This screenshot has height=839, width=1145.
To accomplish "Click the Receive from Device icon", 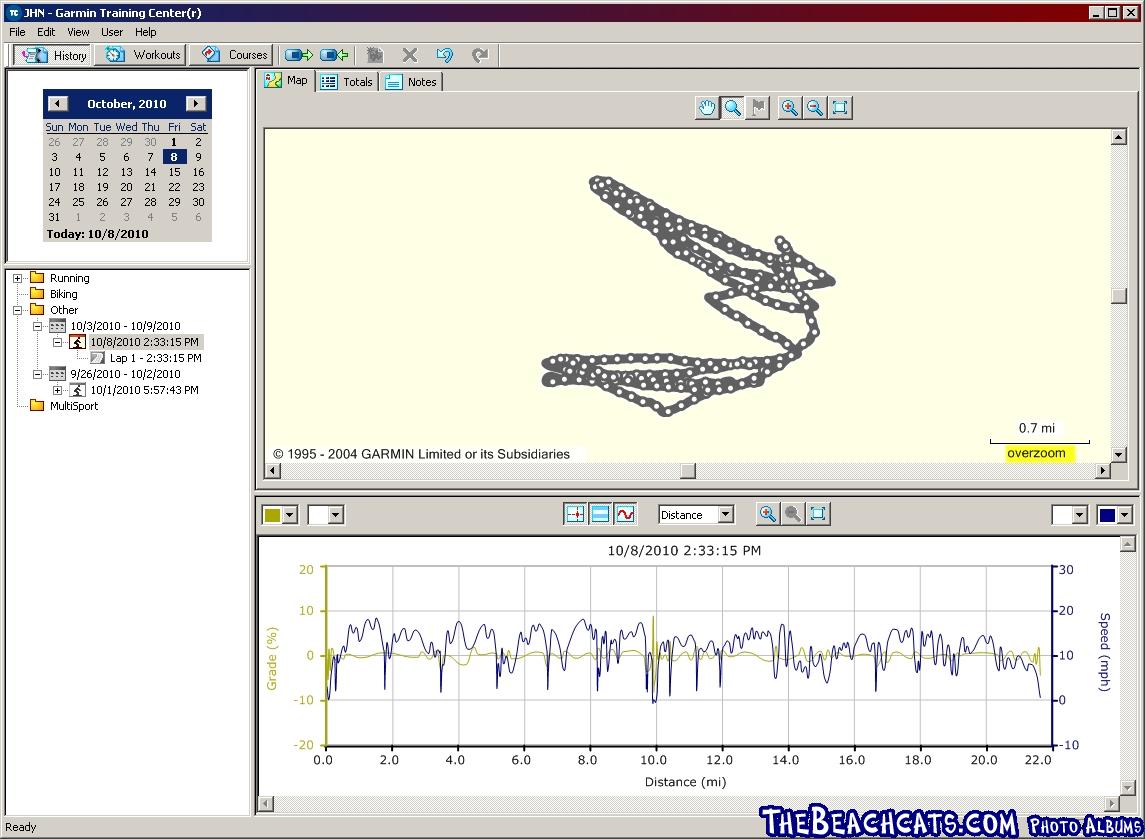I will click(334, 55).
